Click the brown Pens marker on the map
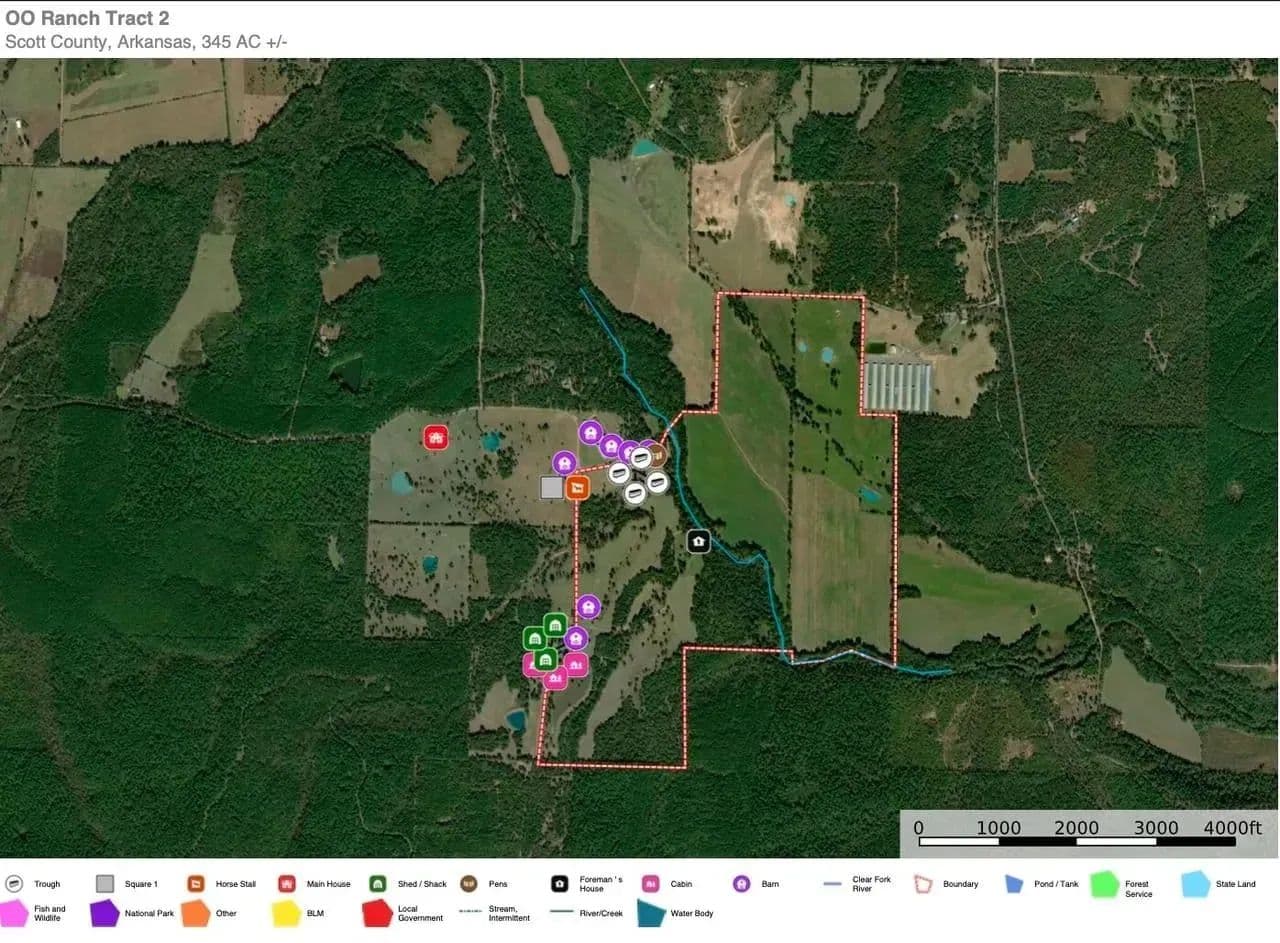The image size is (1280, 943). (659, 455)
